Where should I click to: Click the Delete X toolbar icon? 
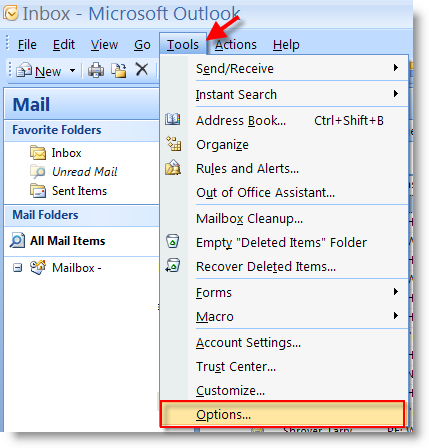click(x=142, y=70)
